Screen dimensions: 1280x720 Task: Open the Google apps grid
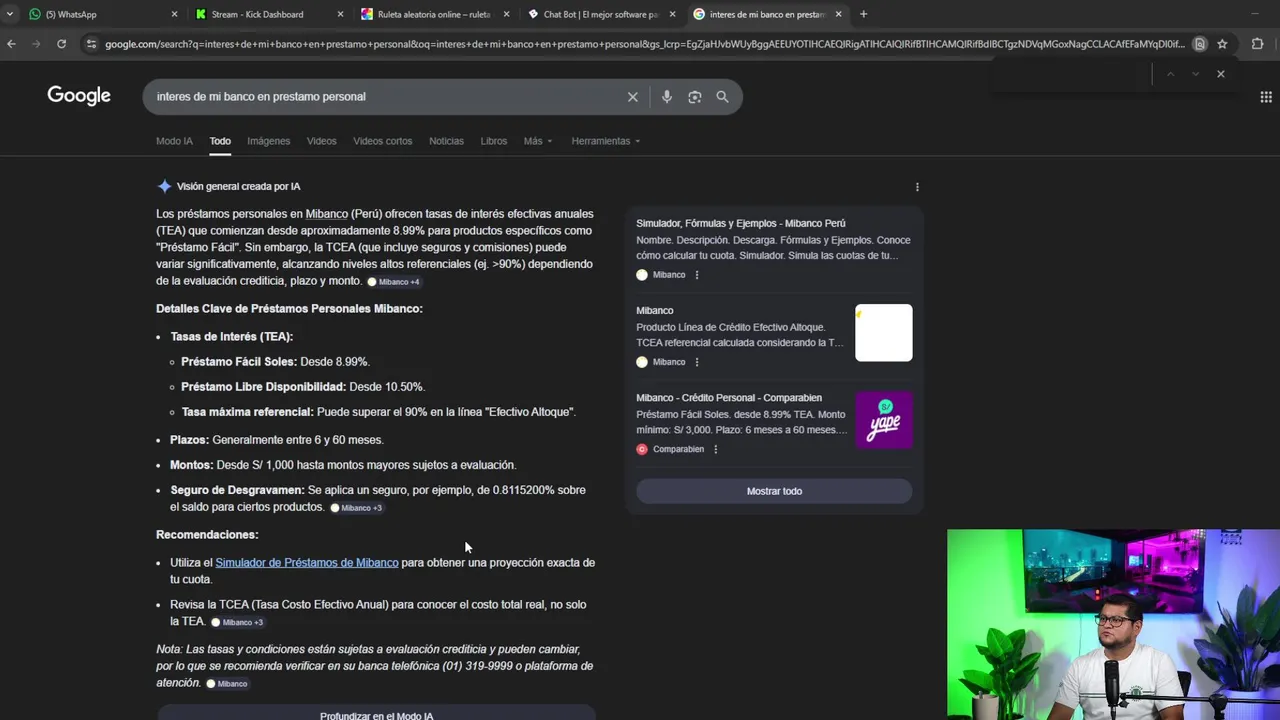tap(1266, 97)
